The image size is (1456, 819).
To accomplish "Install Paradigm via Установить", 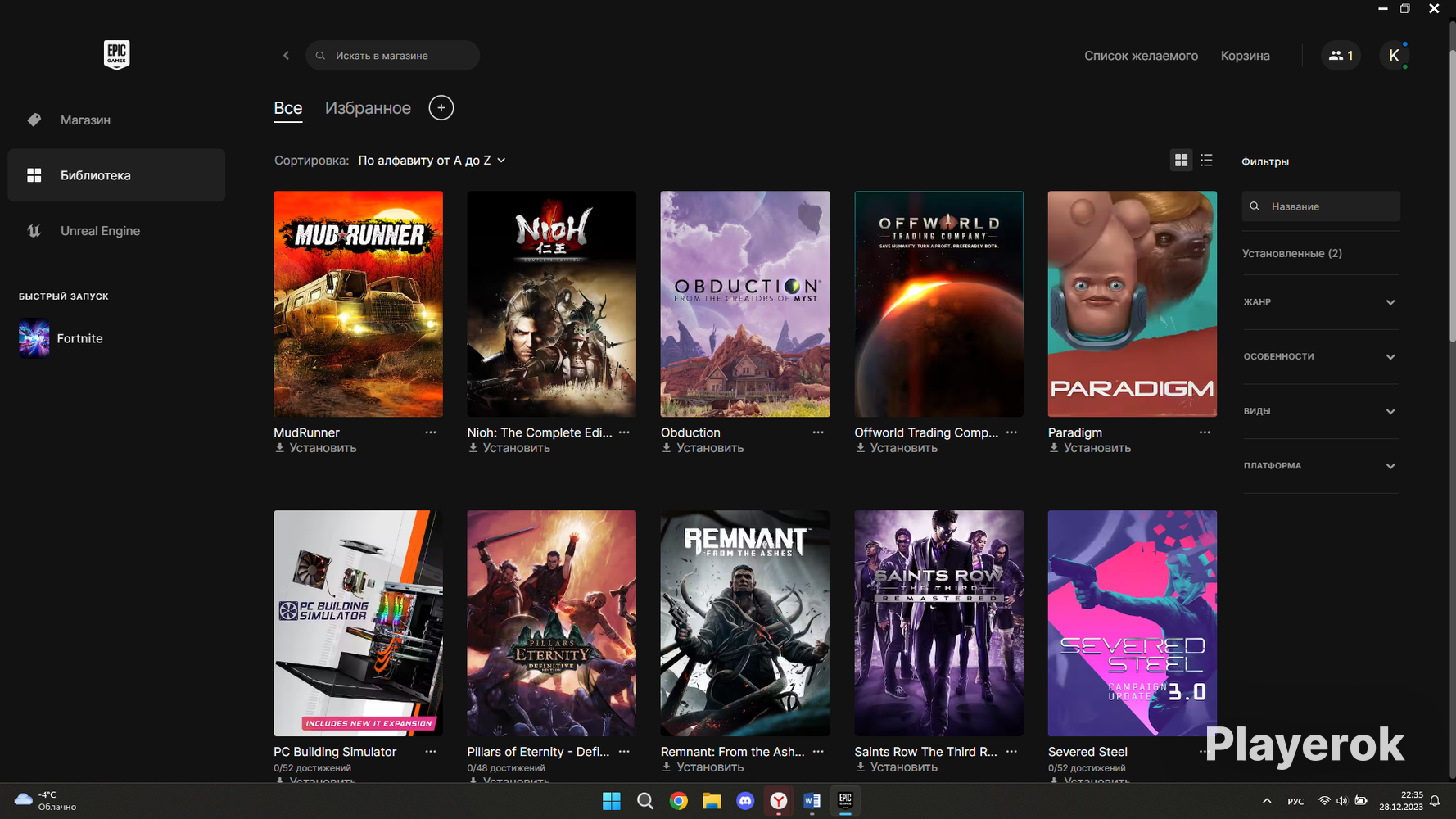I will (x=1090, y=448).
